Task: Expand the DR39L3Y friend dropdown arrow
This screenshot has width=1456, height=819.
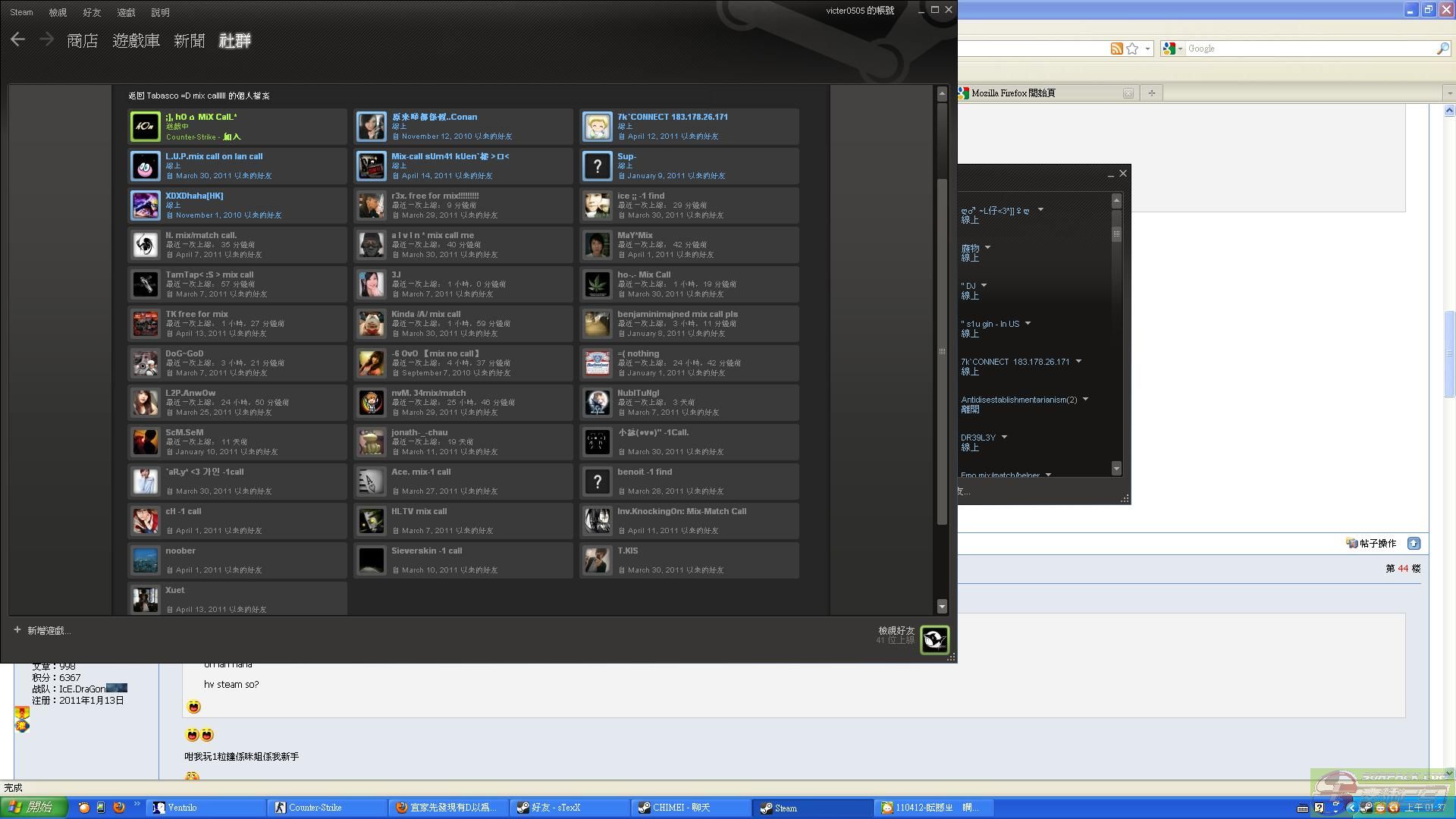Action: click(x=1004, y=437)
